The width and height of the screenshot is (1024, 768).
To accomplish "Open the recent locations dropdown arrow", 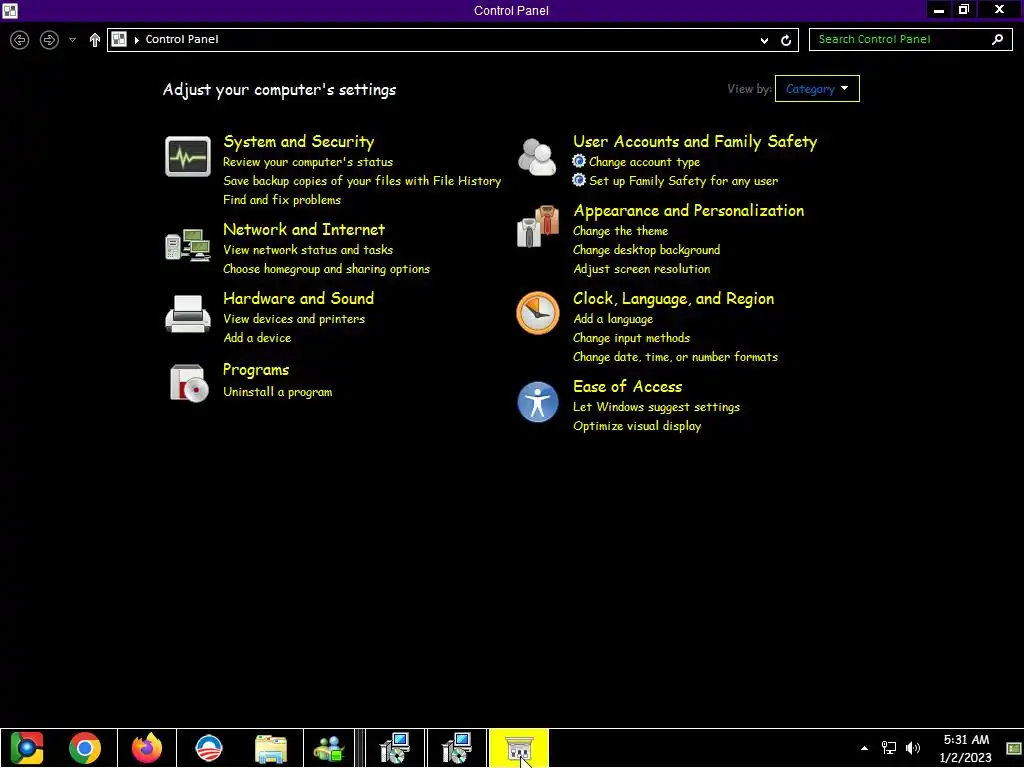I will pos(72,40).
